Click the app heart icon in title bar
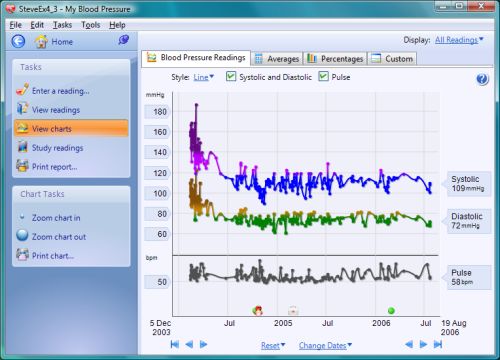This screenshot has width=500, height=360. point(11,8)
